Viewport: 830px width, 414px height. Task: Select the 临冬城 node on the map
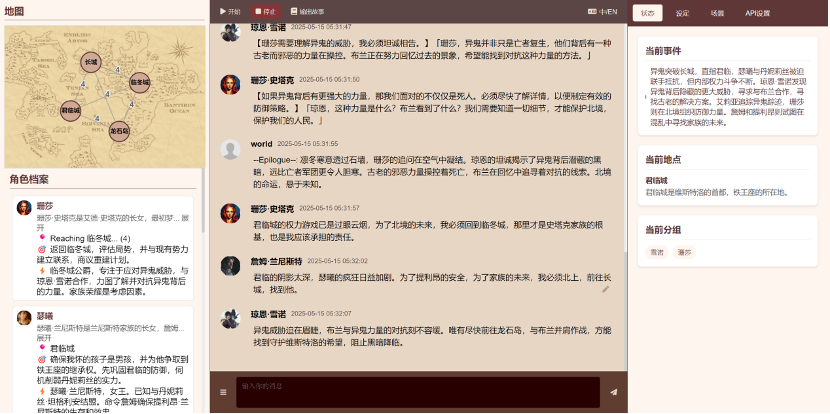pos(140,83)
